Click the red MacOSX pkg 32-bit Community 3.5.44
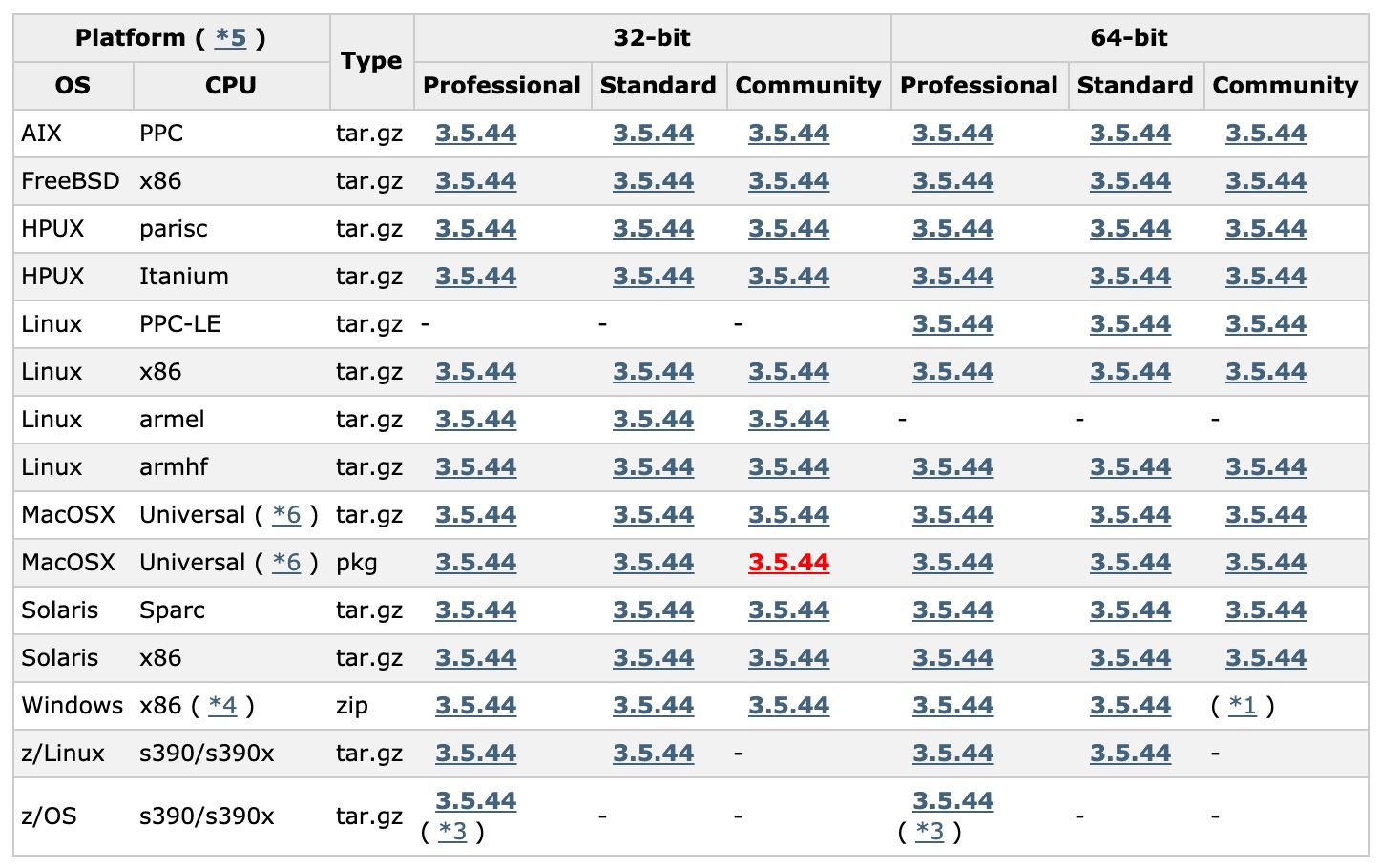This screenshot has height=868, width=1380. click(788, 563)
